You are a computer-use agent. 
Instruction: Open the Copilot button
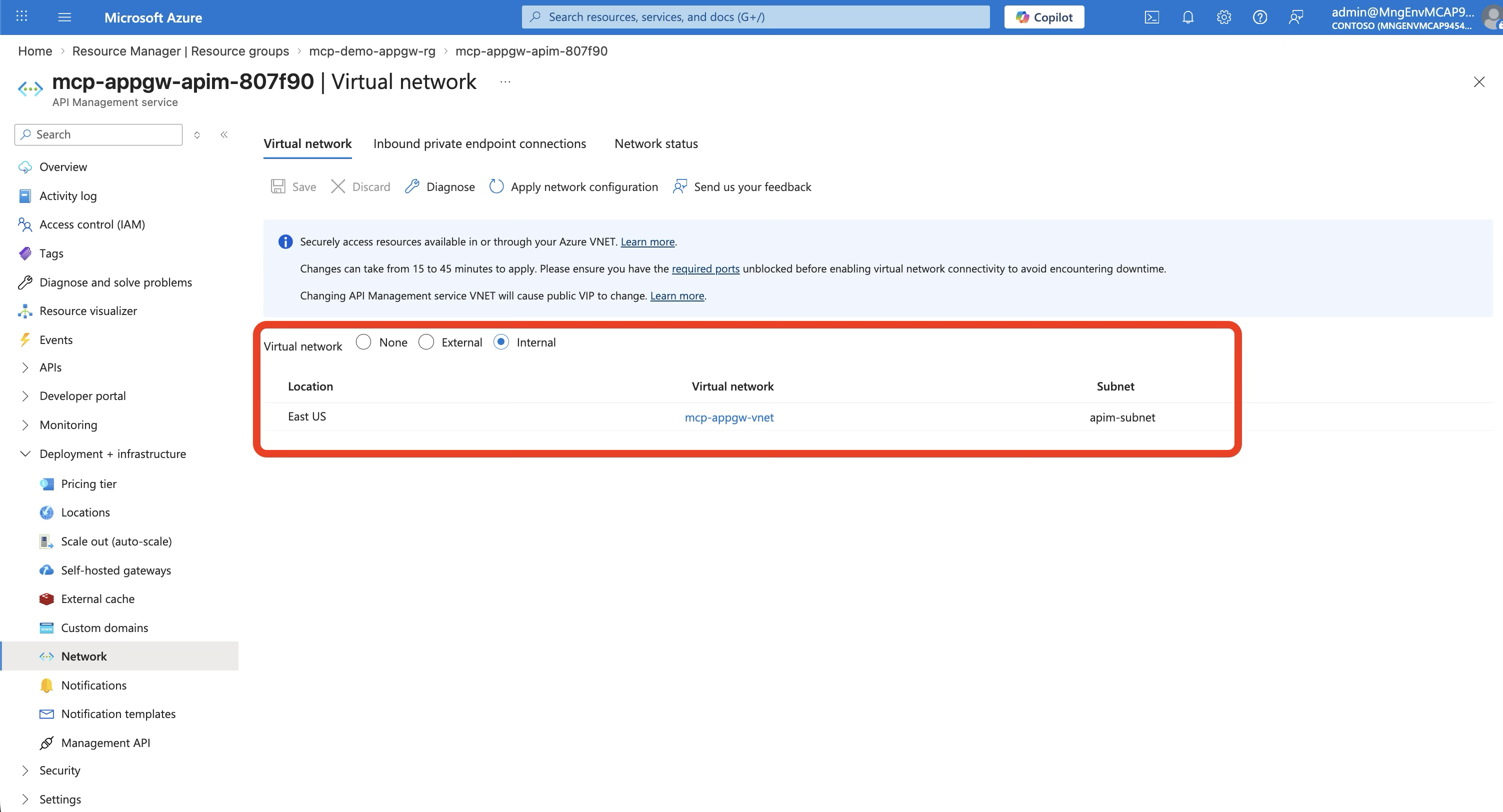point(1044,17)
